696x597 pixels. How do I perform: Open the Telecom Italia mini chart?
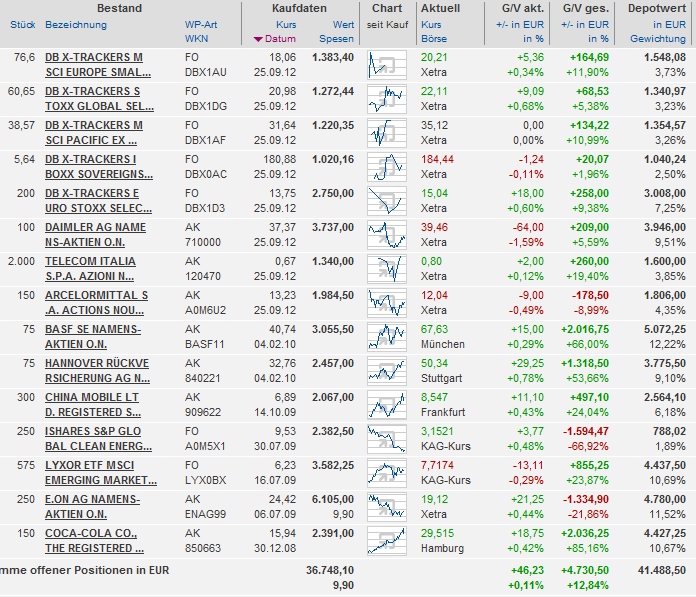[387, 269]
